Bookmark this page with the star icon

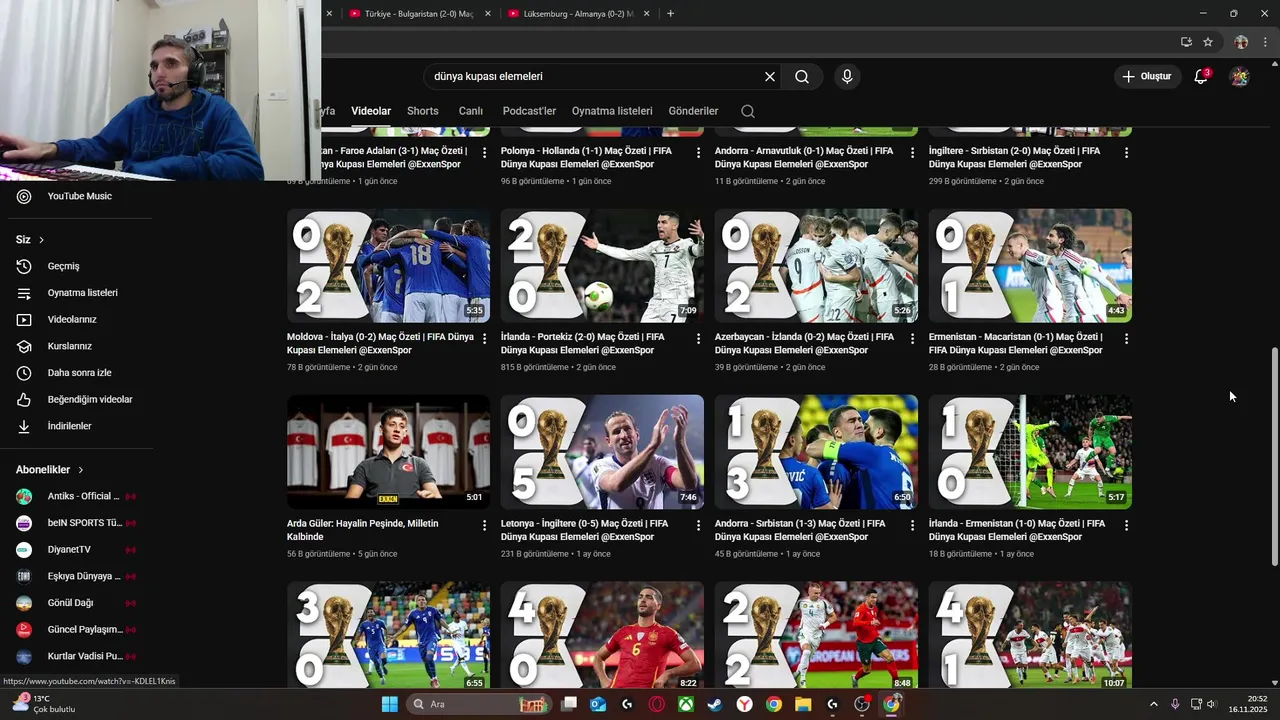coord(1208,42)
